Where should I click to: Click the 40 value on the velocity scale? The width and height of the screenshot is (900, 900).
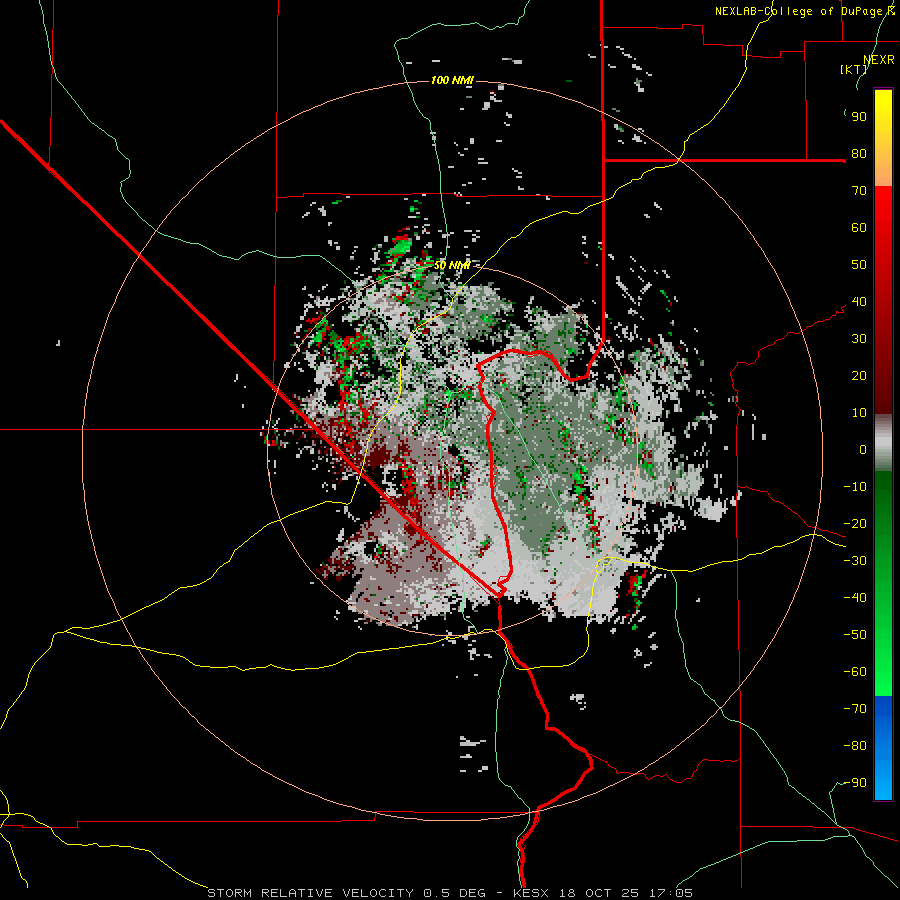pyautogui.click(x=859, y=302)
